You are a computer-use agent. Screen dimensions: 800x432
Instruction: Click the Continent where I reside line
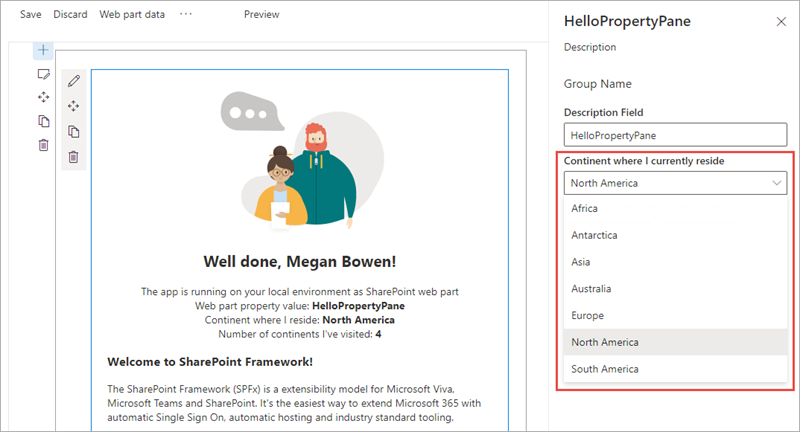299,320
